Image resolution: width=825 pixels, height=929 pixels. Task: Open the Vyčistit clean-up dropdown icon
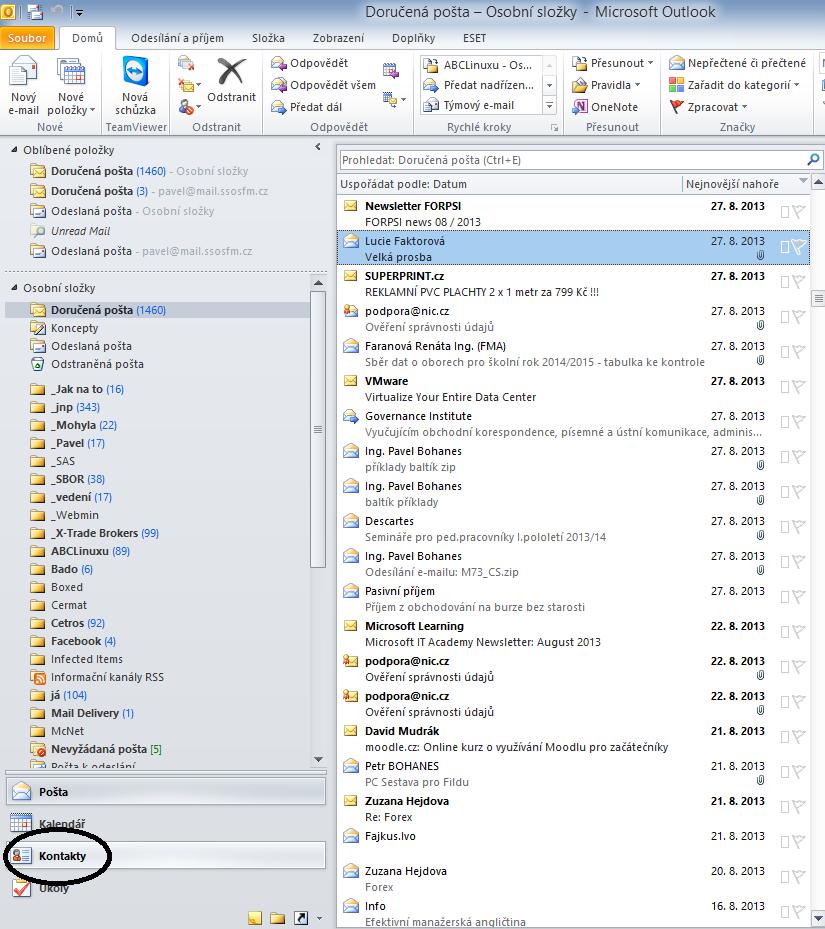(x=189, y=85)
